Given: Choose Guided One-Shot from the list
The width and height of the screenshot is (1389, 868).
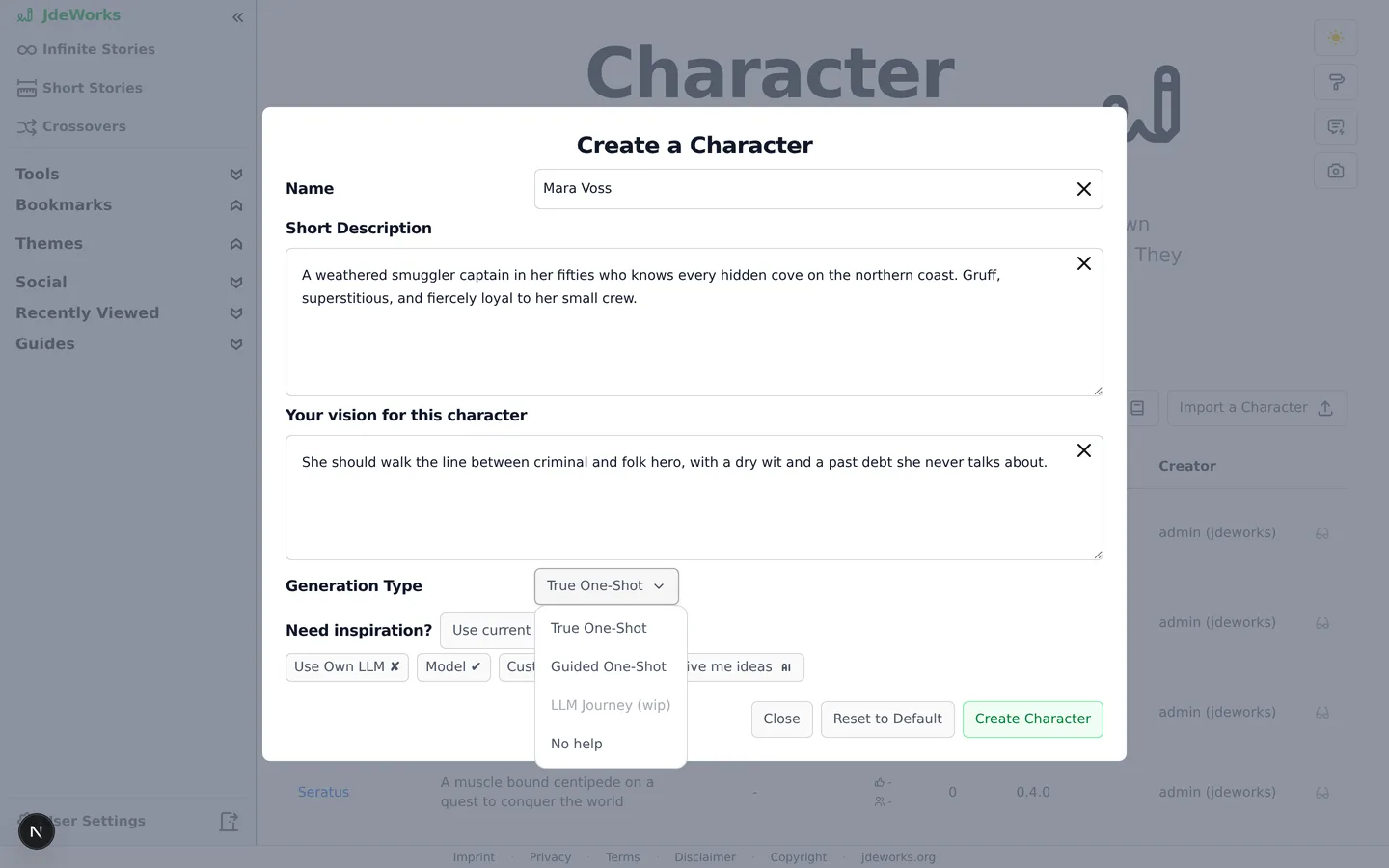Looking at the screenshot, I should (609, 666).
